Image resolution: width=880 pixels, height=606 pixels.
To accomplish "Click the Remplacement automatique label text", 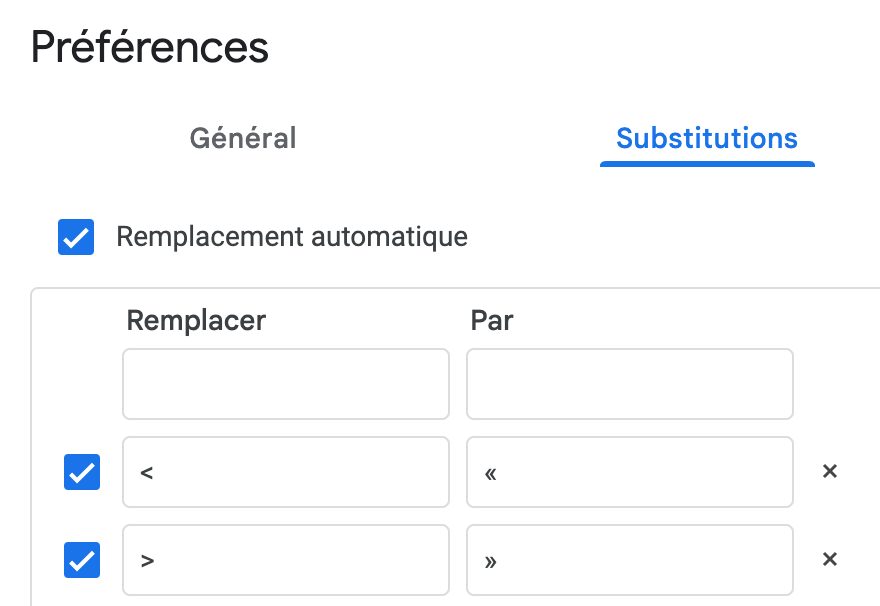I will [291, 237].
